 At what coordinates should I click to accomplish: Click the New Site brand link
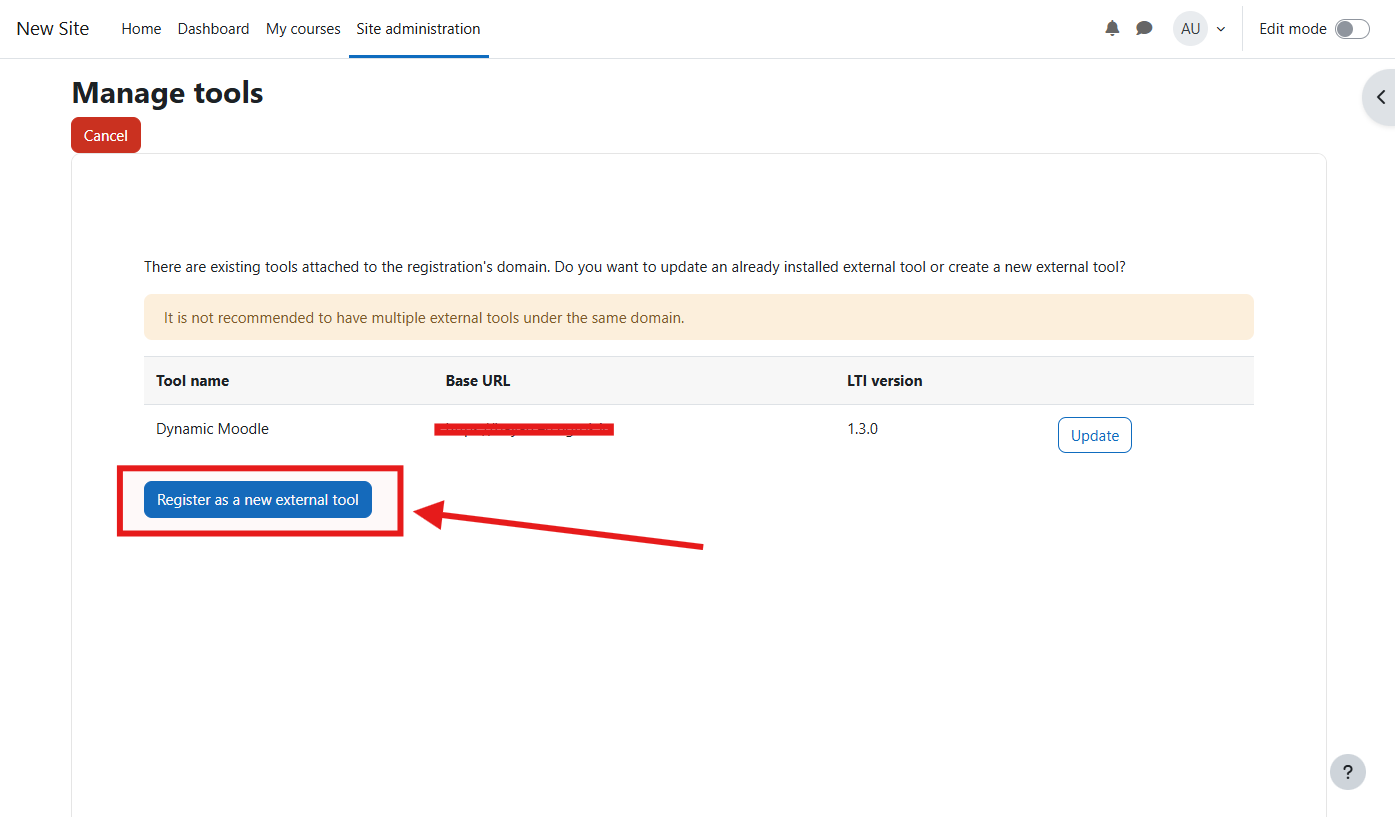(53, 29)
